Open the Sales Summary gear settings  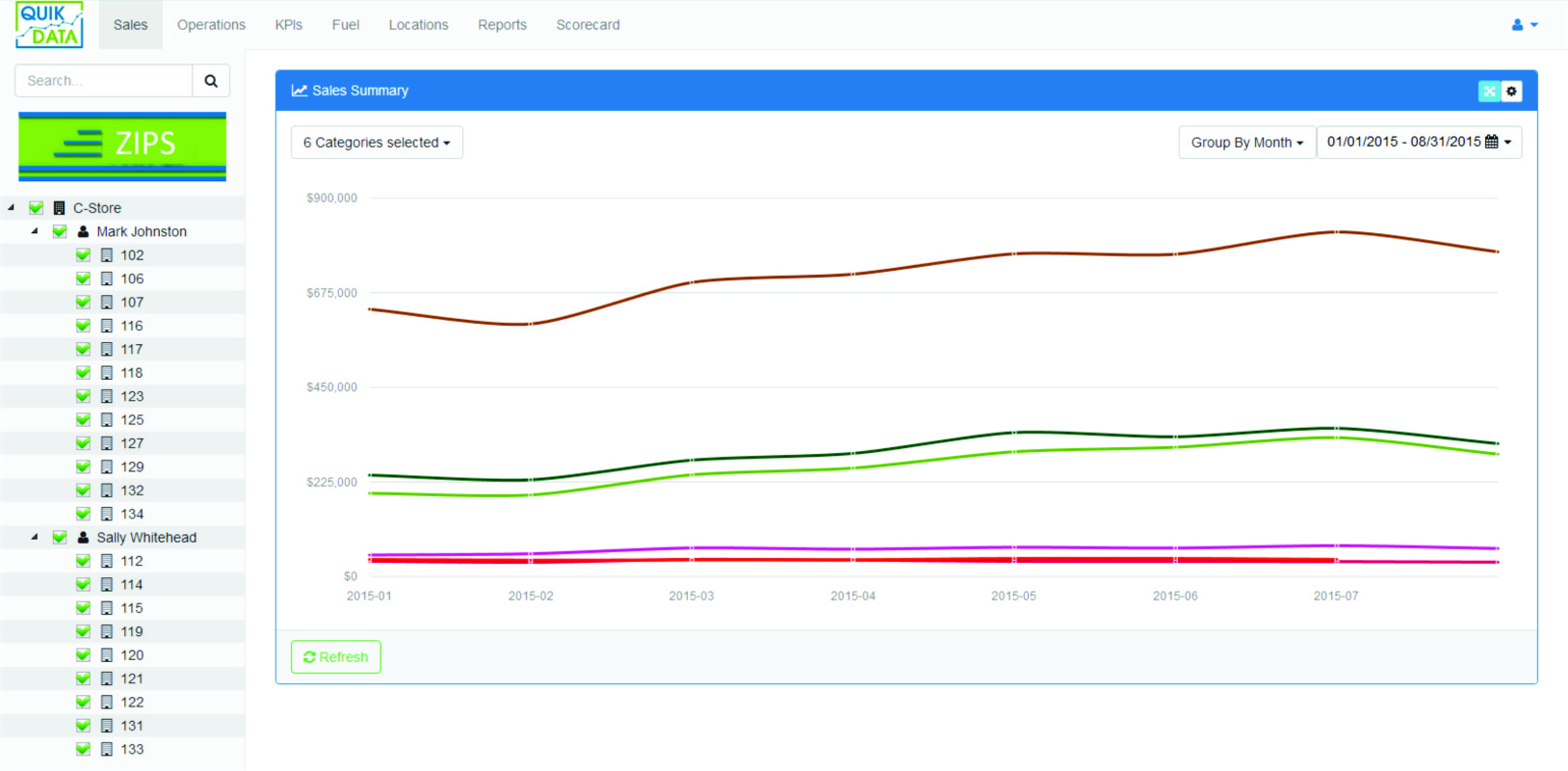click(x=1511, y=91)
